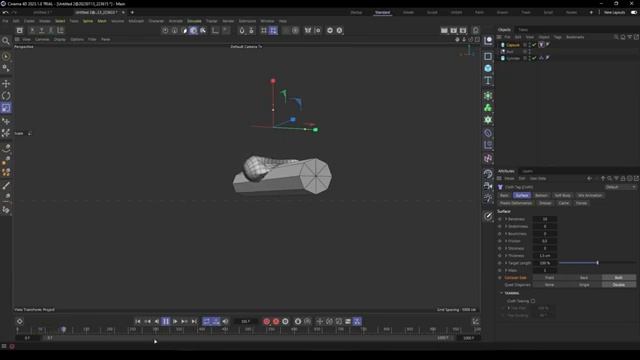This screenshot has width=640, height=360.
Task: Click the sound speaker icon in timeline
Action: pos(225,322)
